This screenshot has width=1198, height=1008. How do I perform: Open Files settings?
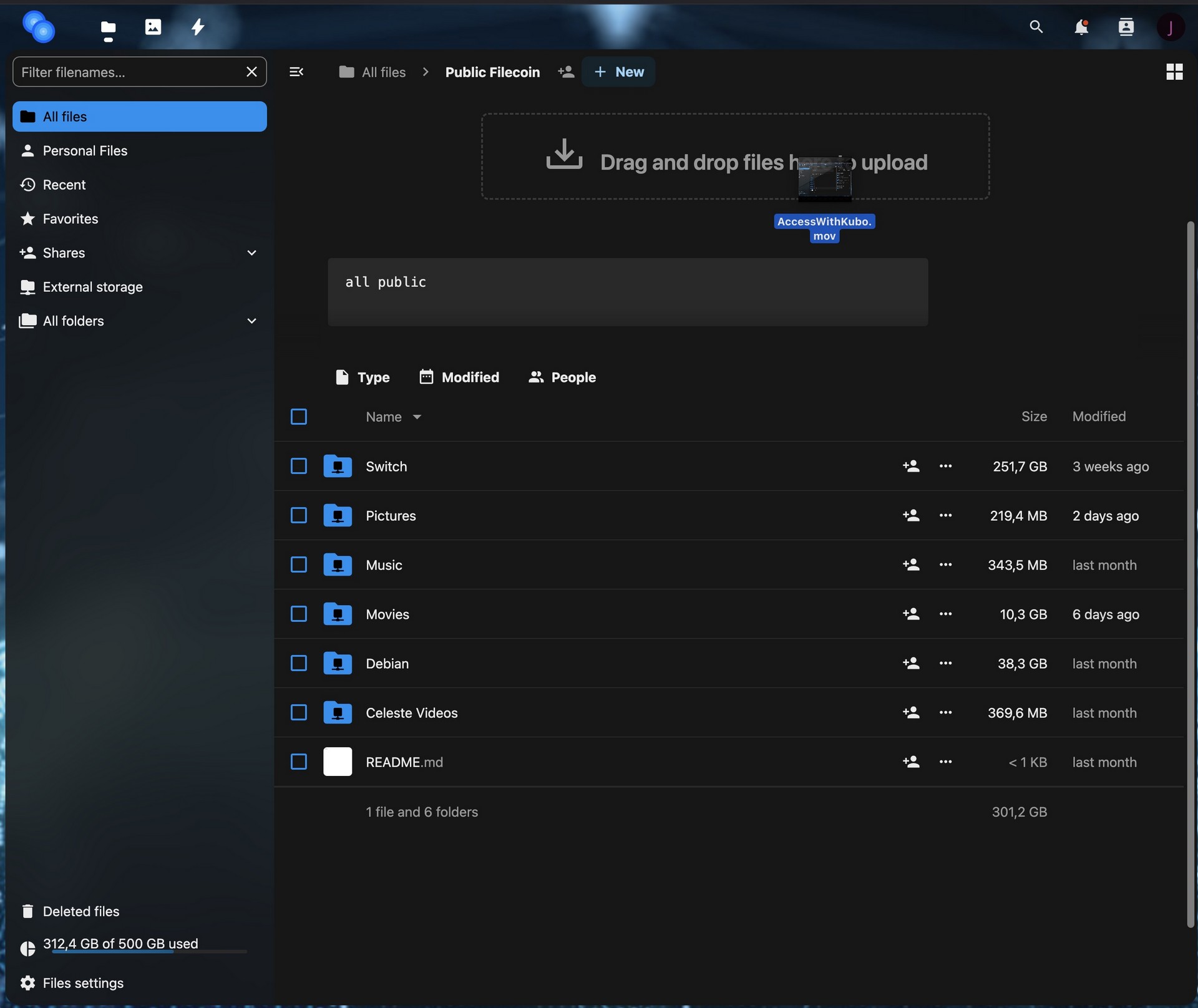pos(140,983)
